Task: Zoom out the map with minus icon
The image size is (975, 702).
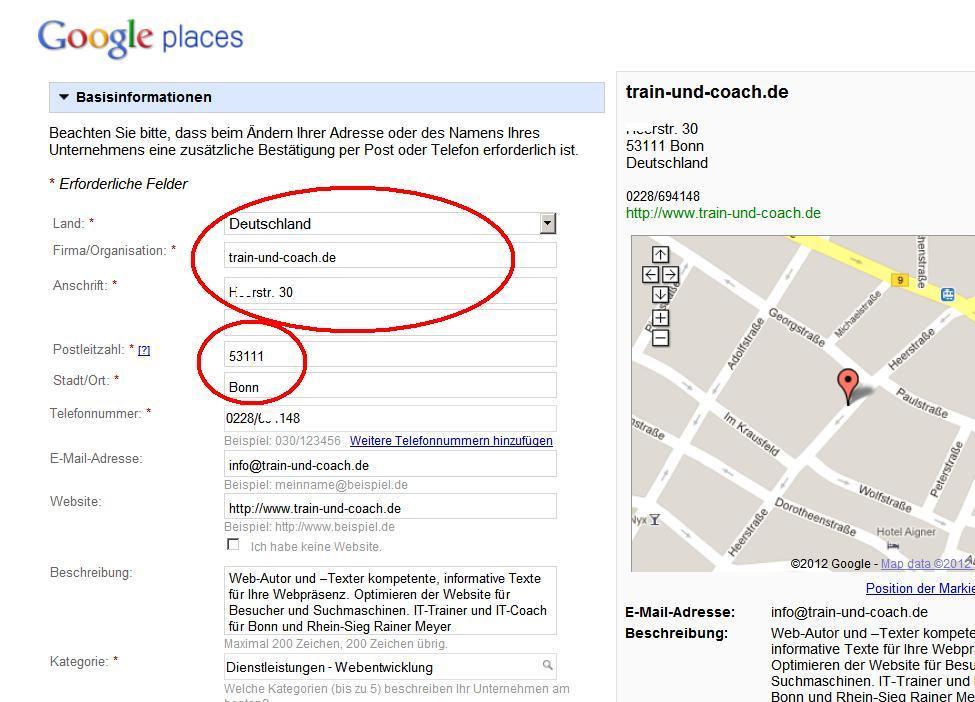Action: tap(660, 338)
